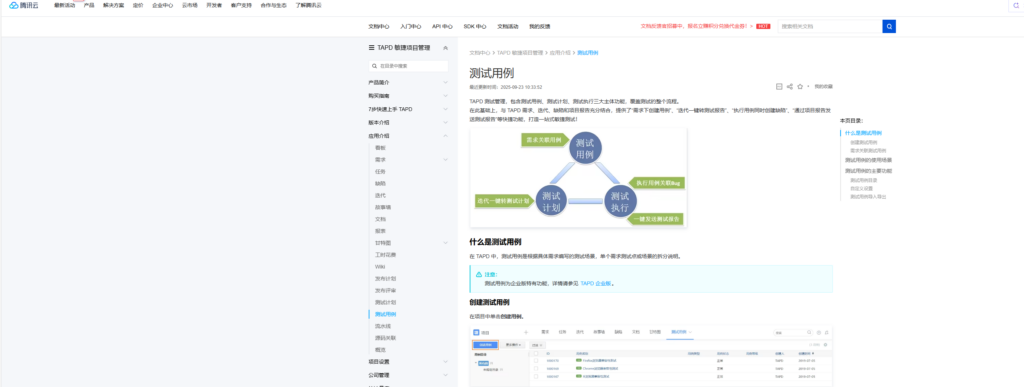Image resolution: width=1024 pixels, height=387 pixels.
Task: Open 看板 in sidebar
Action: (x=380, y=147)
